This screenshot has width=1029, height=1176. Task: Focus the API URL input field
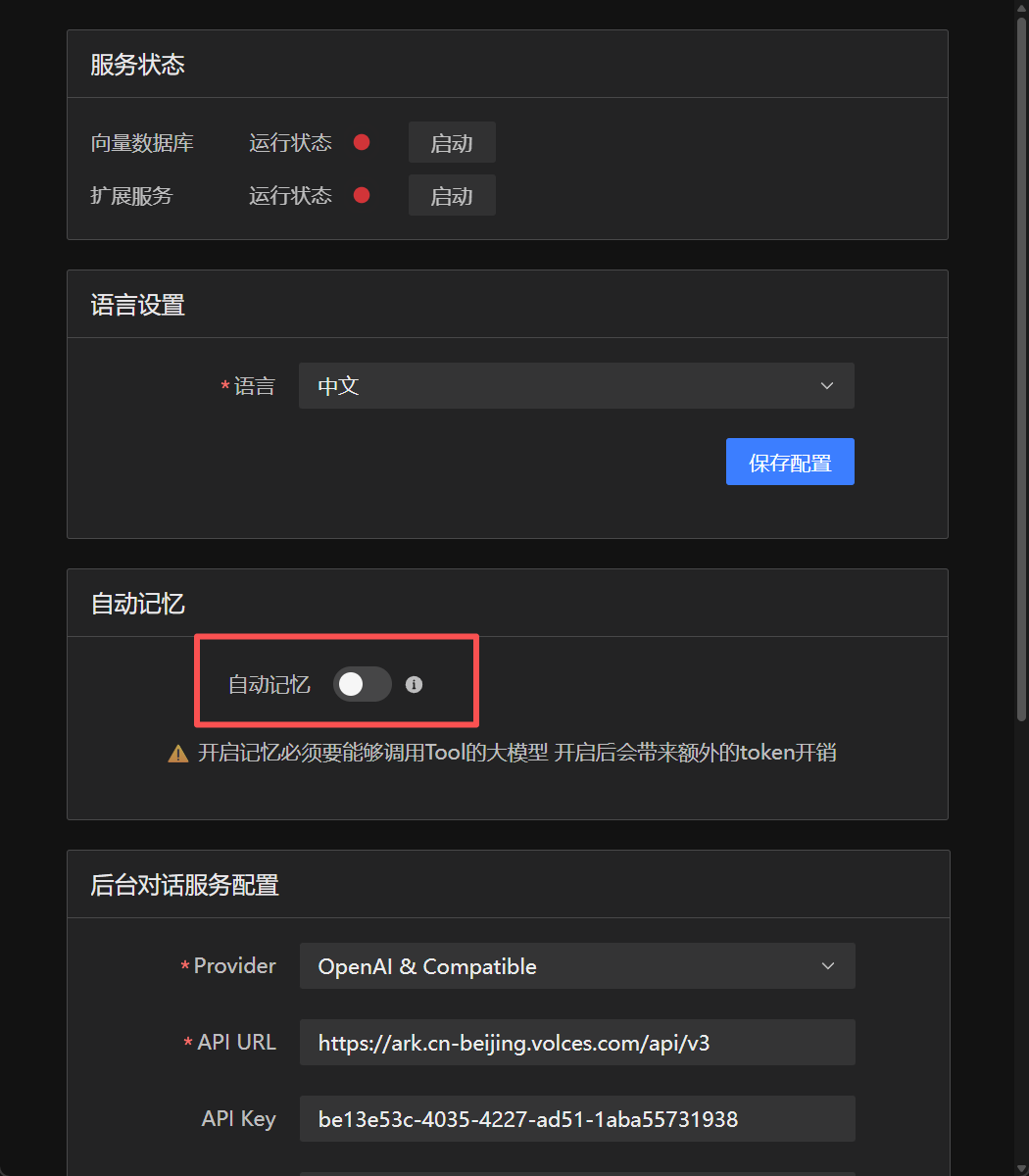(576, 1043)
